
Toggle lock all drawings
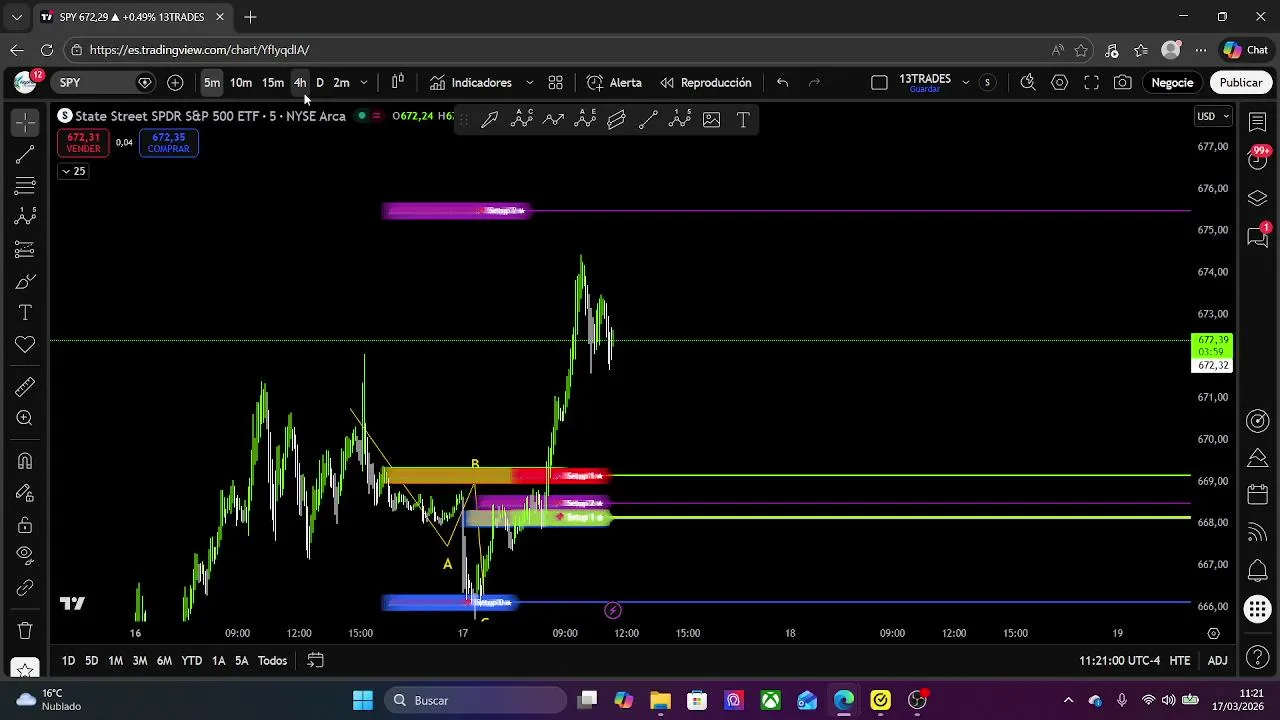point(25,525)
